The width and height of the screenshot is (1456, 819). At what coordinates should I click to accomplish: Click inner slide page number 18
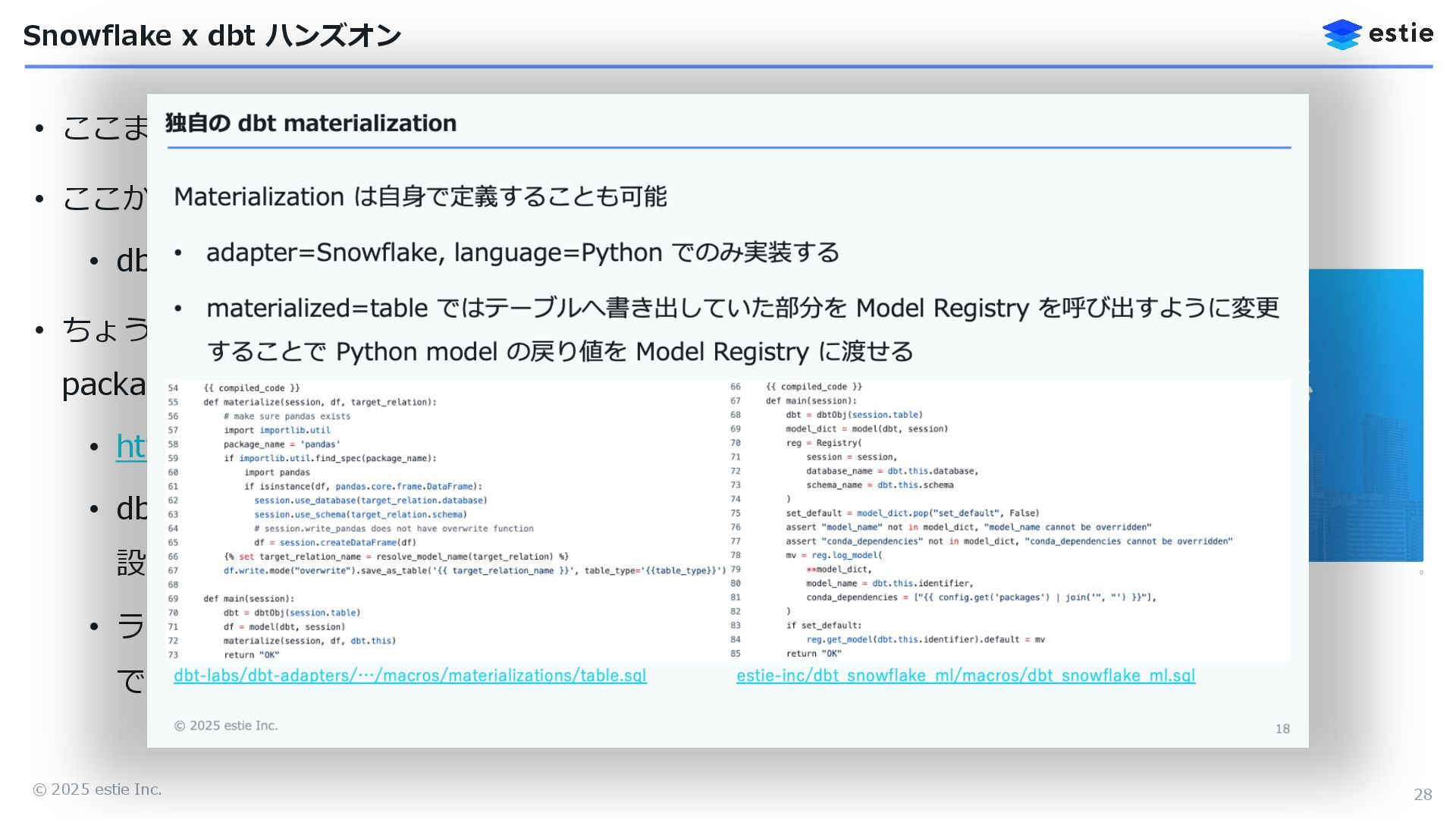pos(1282,729)
